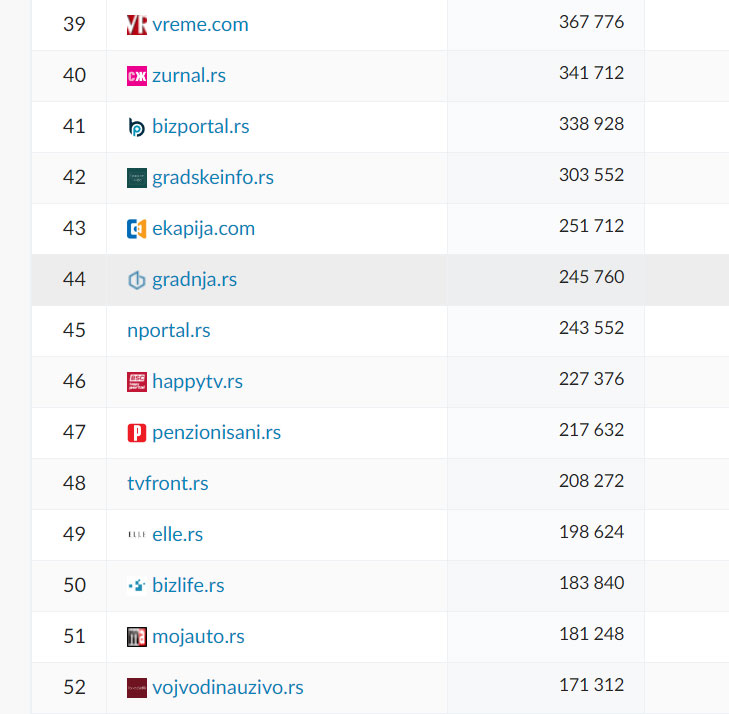Open the mojauto.rs link
Viewport: 729px width, 714px height.
198,636
